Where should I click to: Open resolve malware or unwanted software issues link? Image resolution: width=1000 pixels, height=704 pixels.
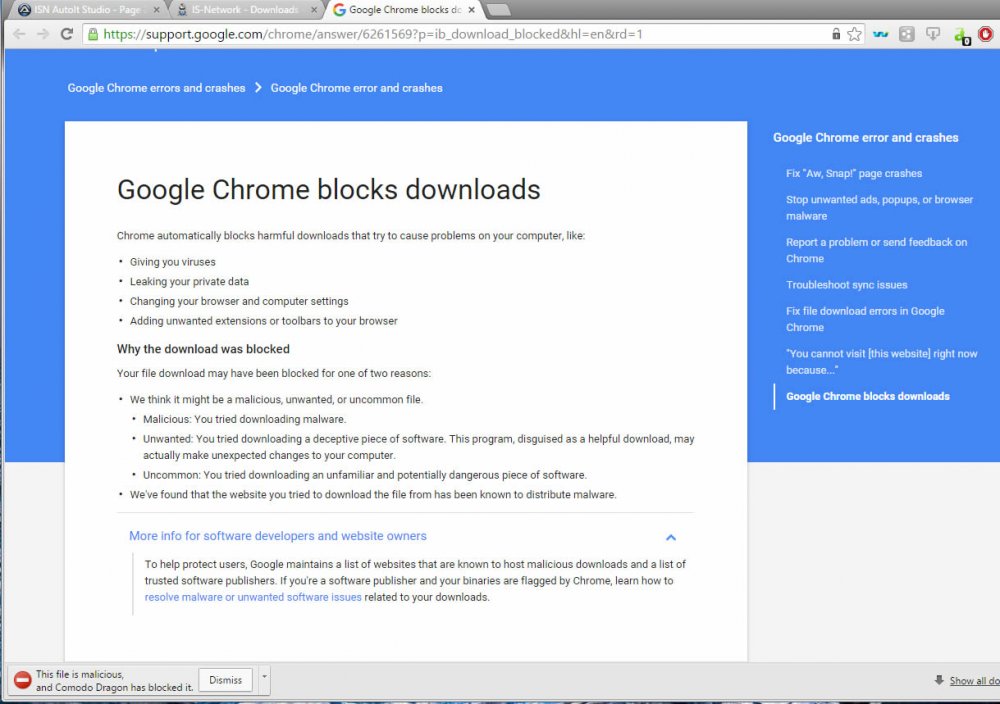coord(253,598)
